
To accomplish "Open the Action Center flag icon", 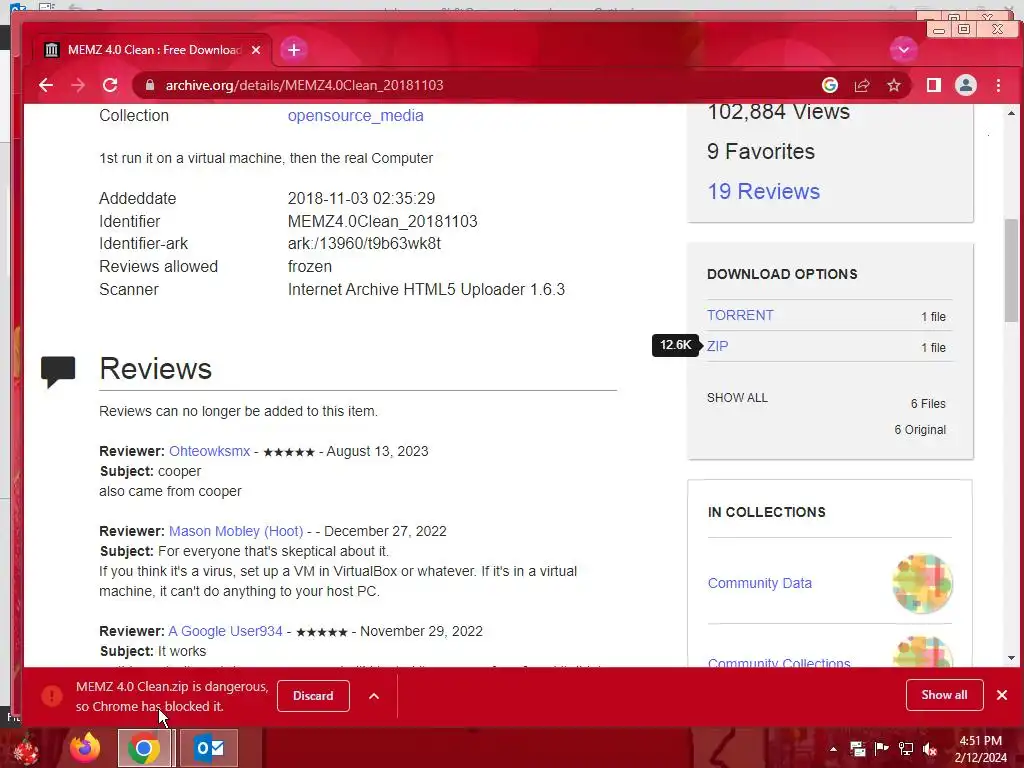I will [x=882, y=748].
